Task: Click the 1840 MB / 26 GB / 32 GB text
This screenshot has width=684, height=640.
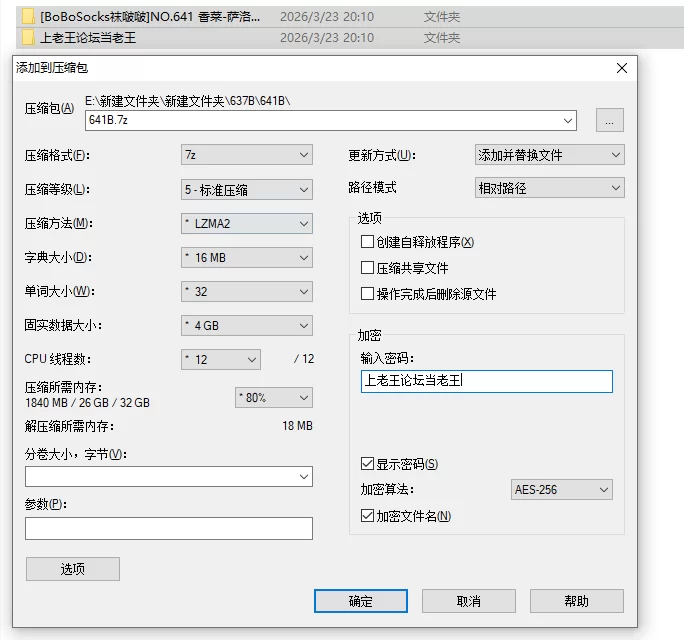Action: [x=87, y=403]
